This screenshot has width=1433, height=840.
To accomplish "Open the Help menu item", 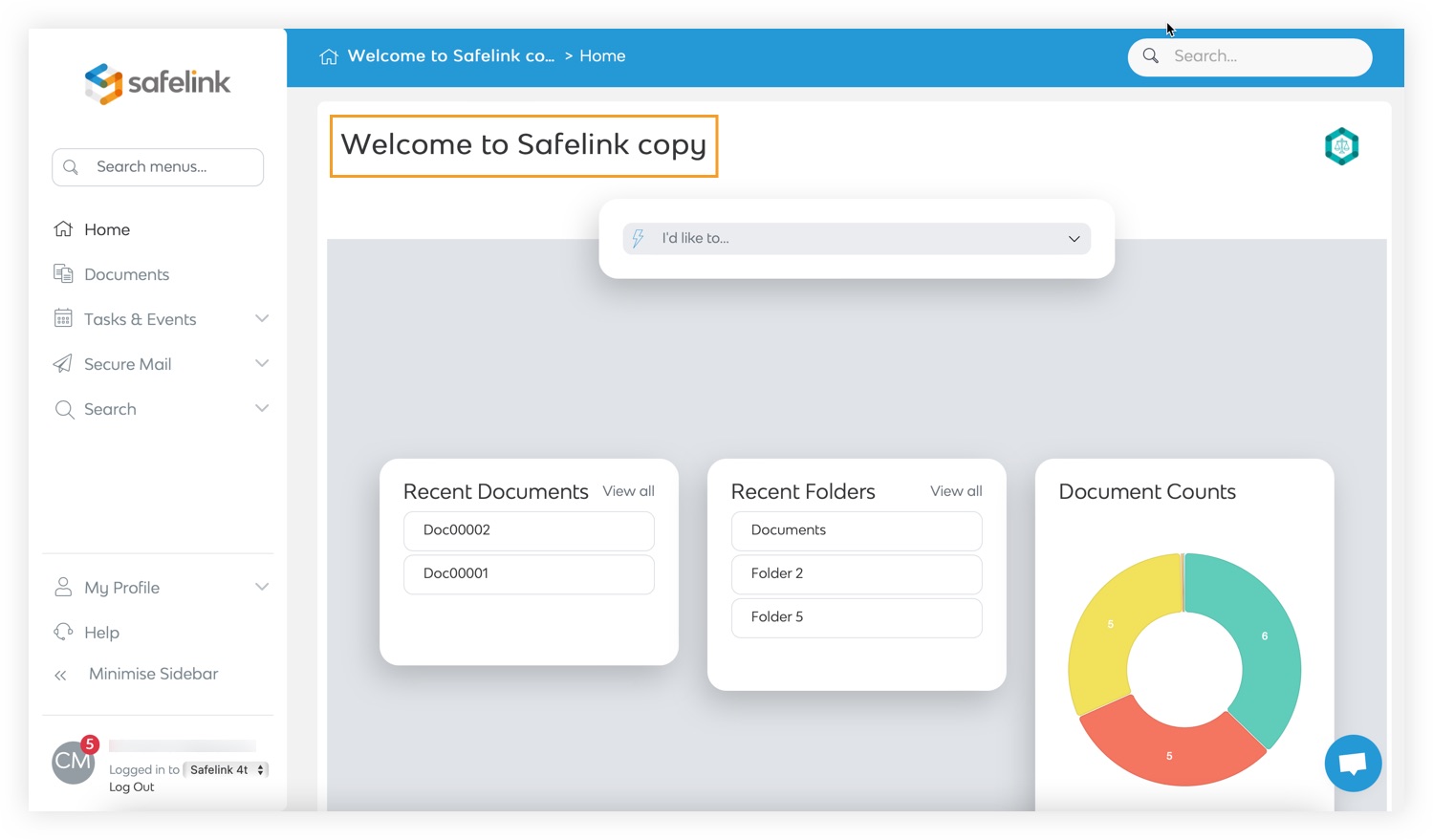I will tap(101, 633).
